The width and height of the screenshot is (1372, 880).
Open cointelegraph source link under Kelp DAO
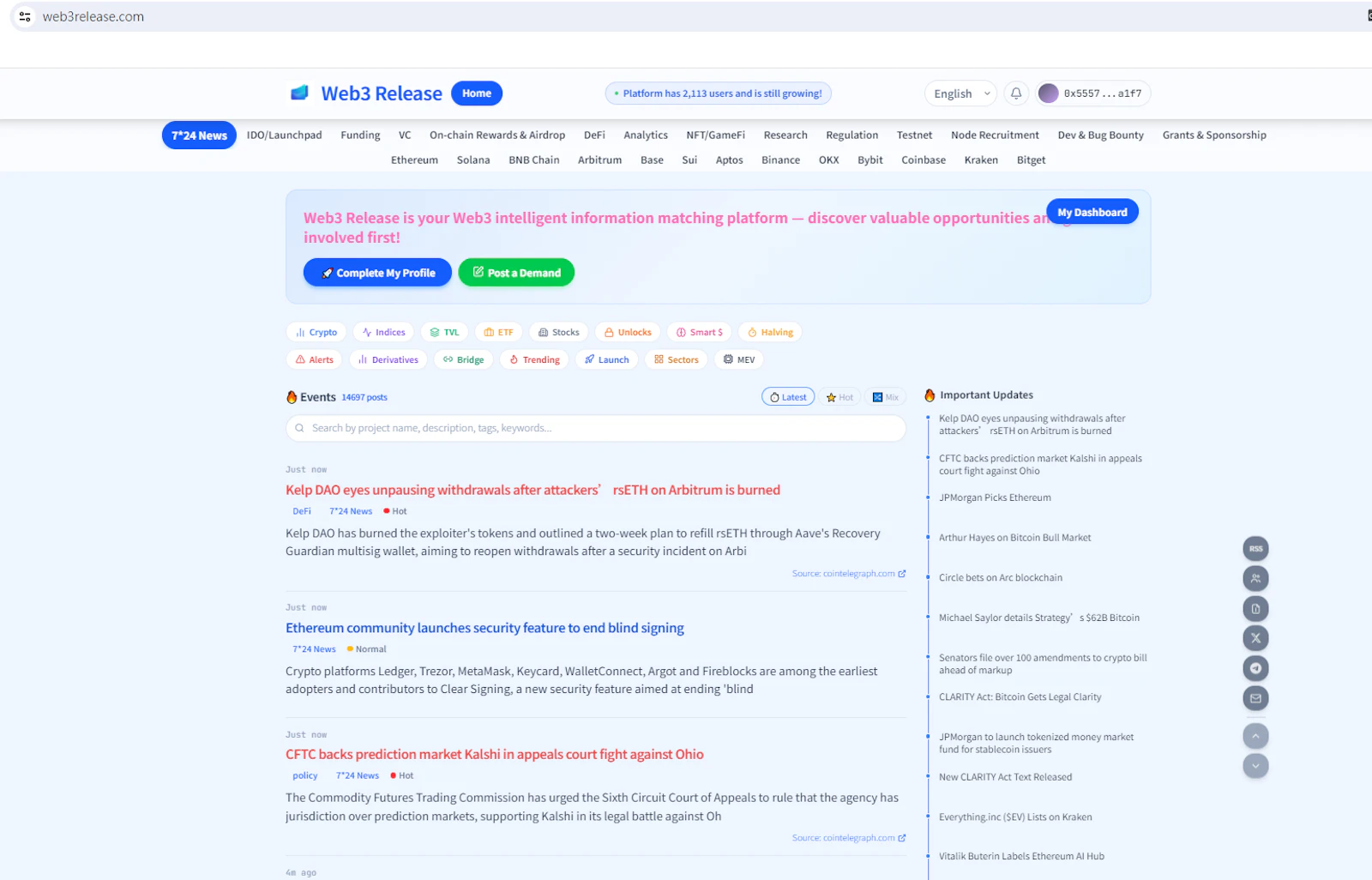point(849,574)
